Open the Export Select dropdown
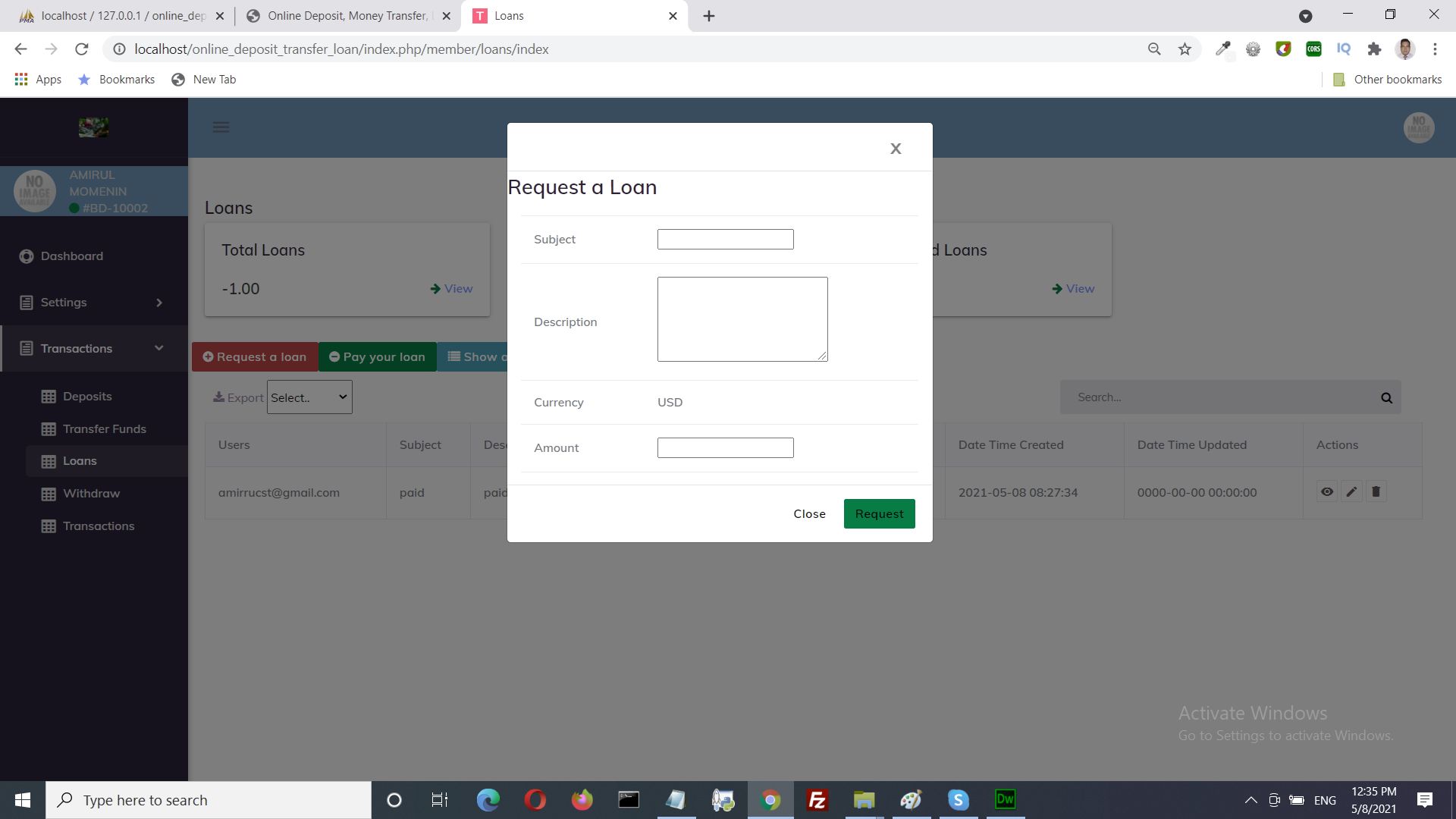Viewport: 1456px width, 819px height. click(x=309, y=397)
